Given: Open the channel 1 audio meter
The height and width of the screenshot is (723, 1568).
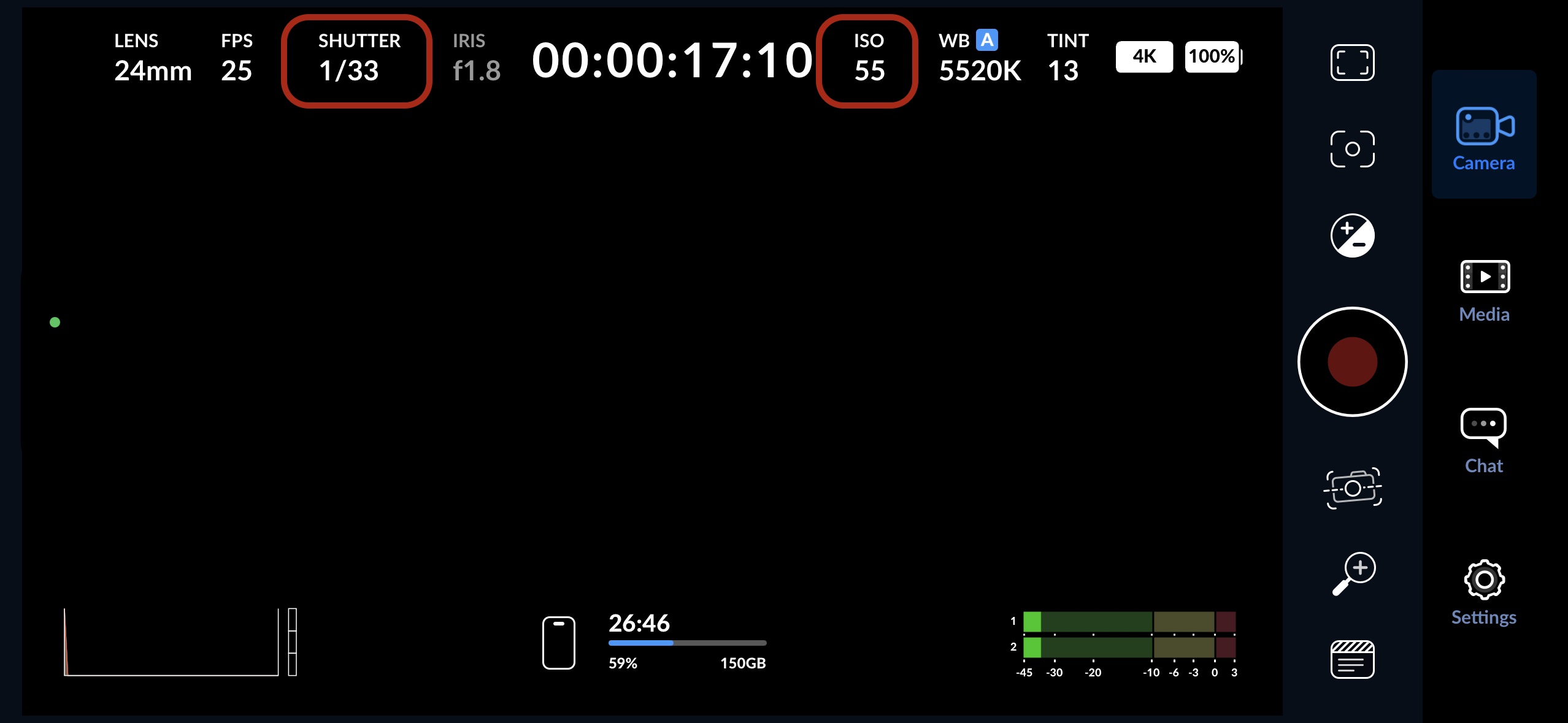Looking at the screenshot, I should click(1129, 621).
